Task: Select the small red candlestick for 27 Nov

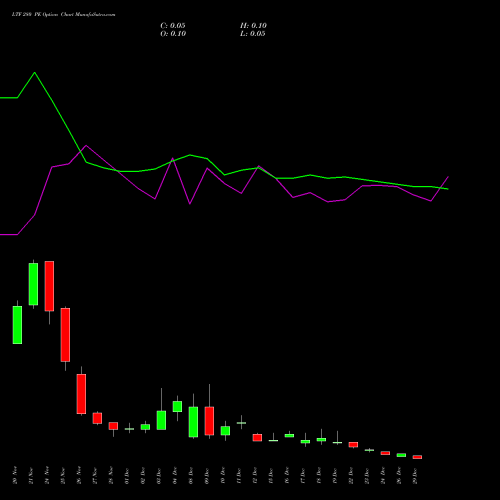Action: (x=97, y=418)
